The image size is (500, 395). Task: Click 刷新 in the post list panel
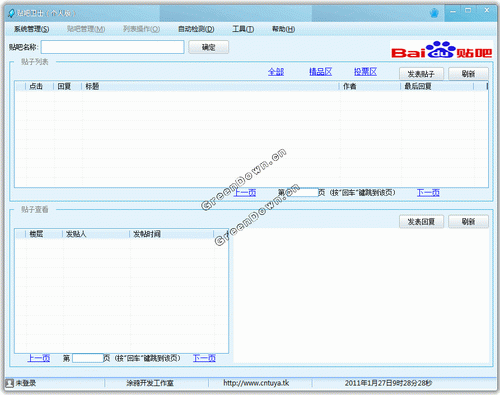[468, 74]
